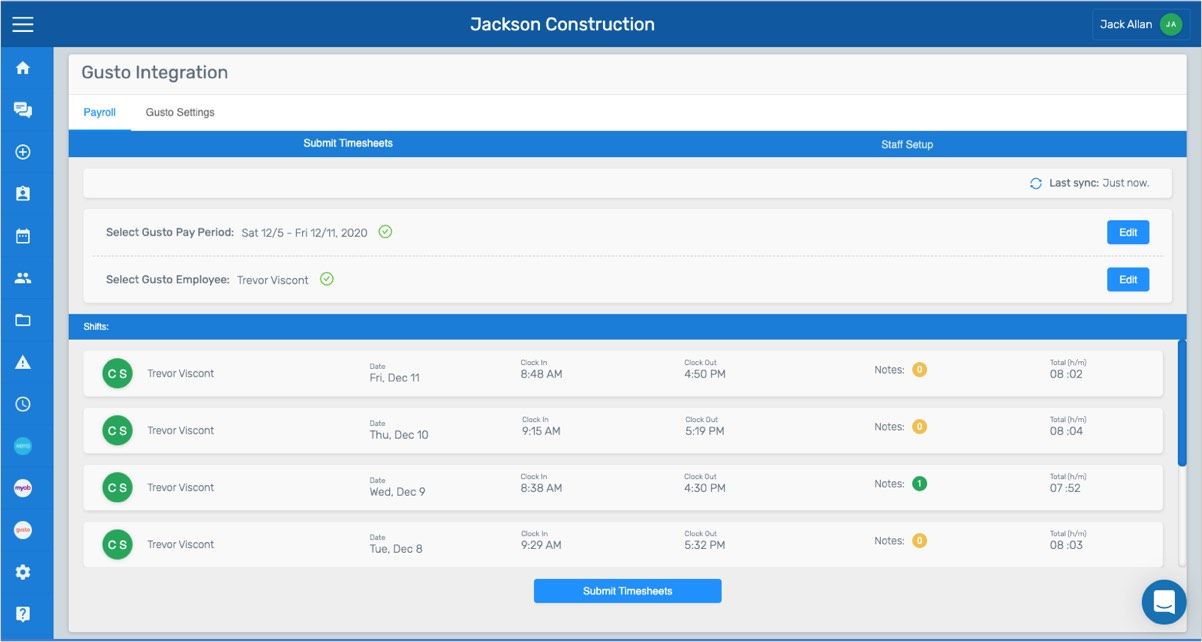
Task: Click the Jackson Construction title
Action: [563, 24]
